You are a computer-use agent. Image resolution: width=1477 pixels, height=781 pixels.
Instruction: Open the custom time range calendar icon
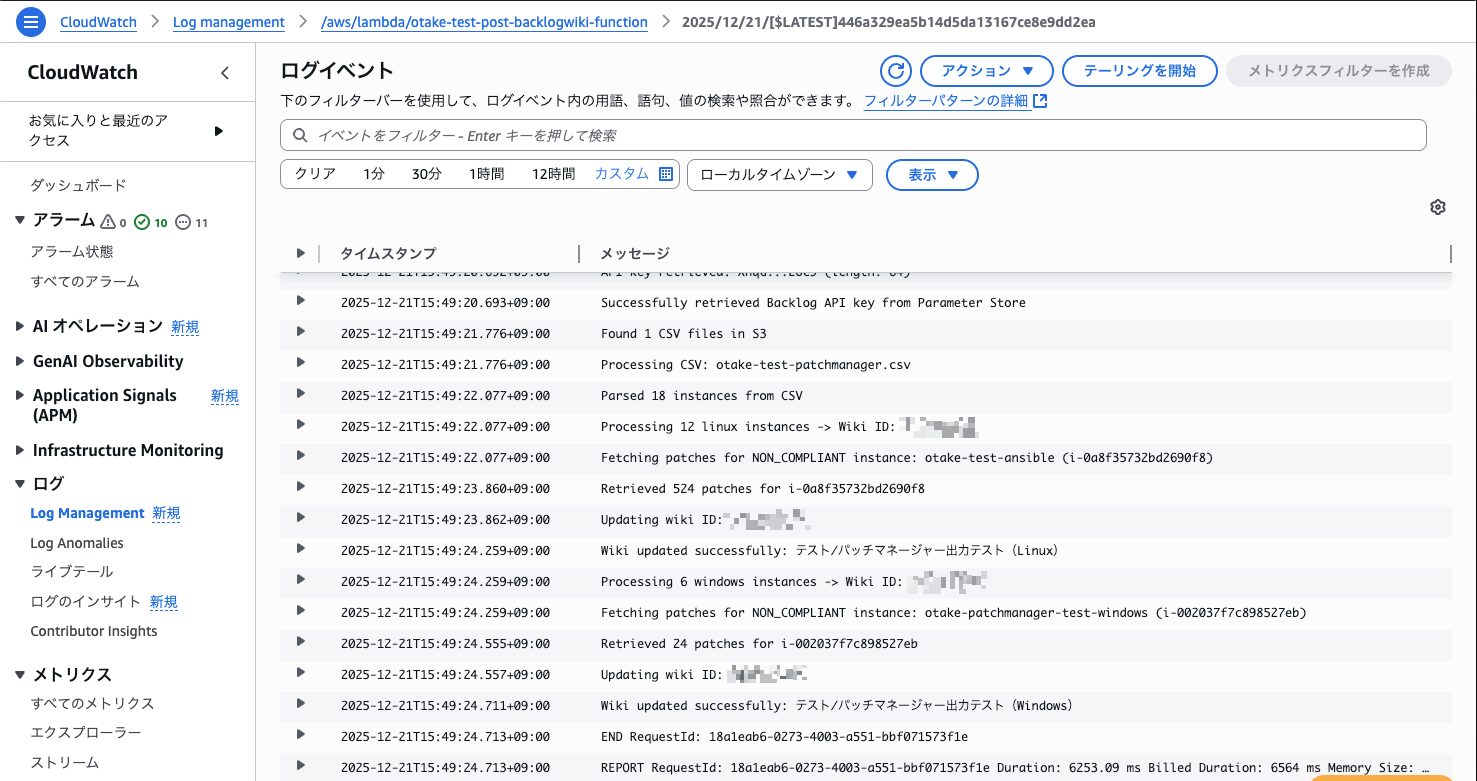pos(666,174)
